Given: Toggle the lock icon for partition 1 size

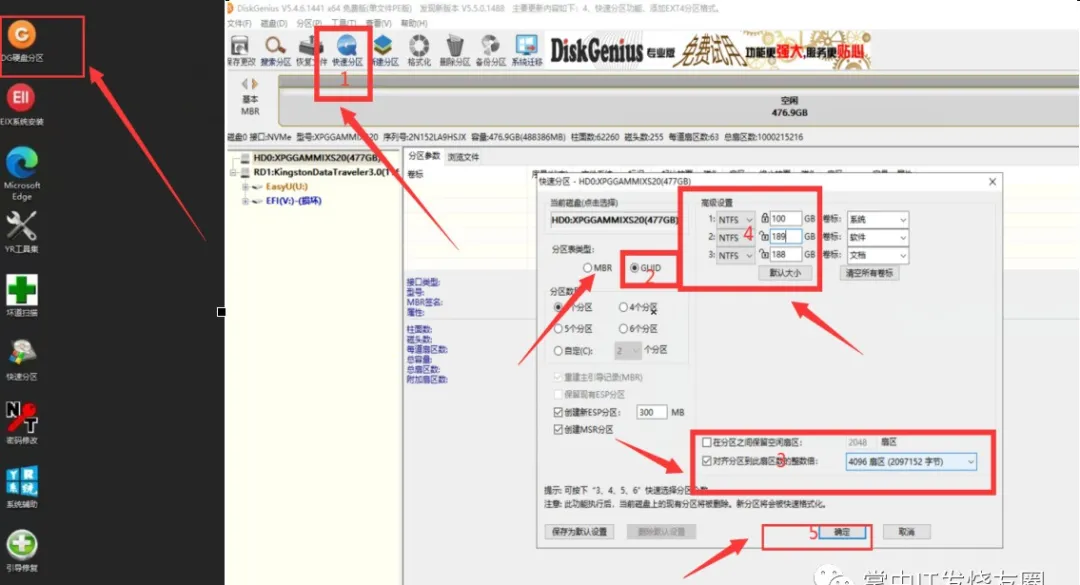Looking at the screenshot, I should pyautogui.click(x=765, y=218).
